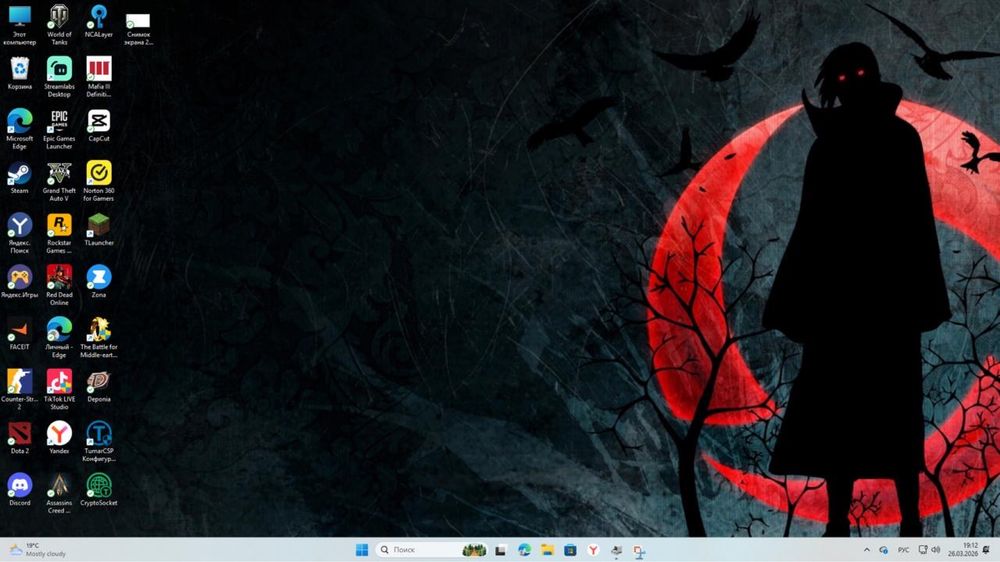
Task: Click the TLauncher Minecraft block icon
Action: coord(99,230)
